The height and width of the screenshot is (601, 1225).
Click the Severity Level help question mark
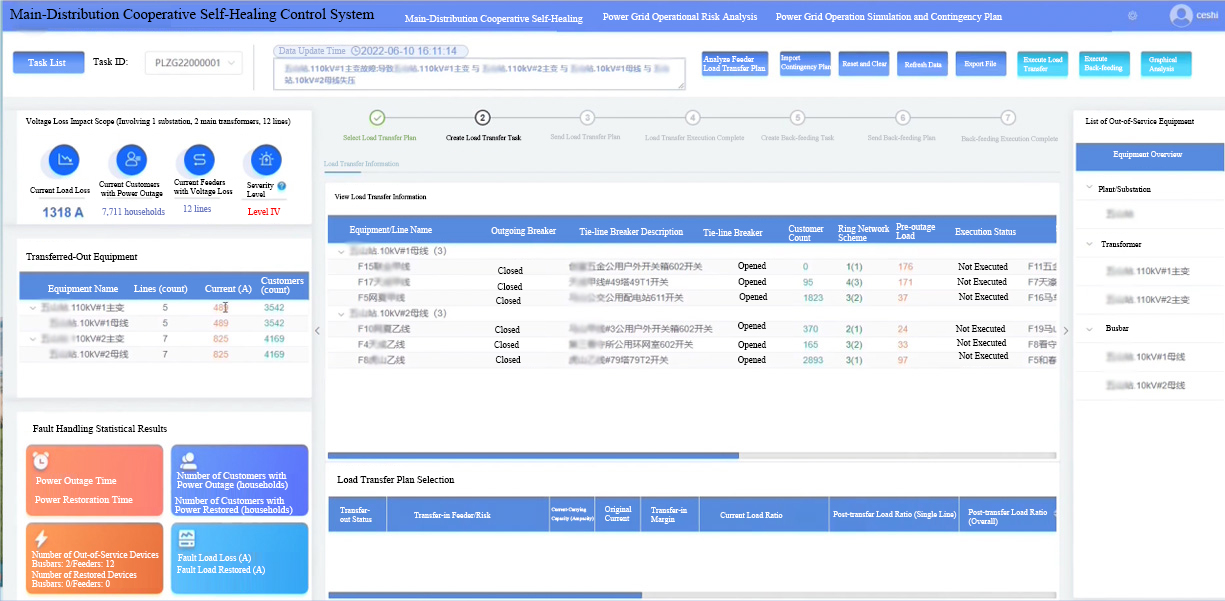tap(281, 186)
